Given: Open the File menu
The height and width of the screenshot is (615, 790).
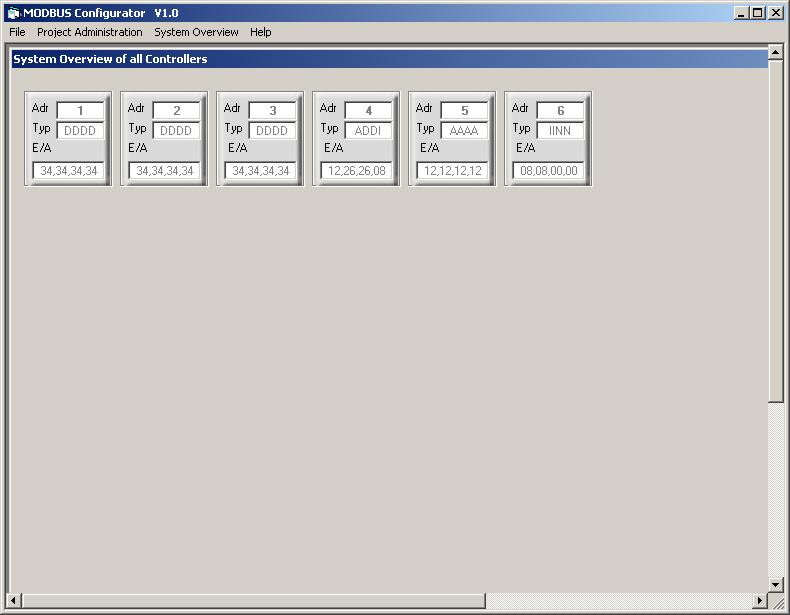Looking at the screenshot, I should [17, 32].
